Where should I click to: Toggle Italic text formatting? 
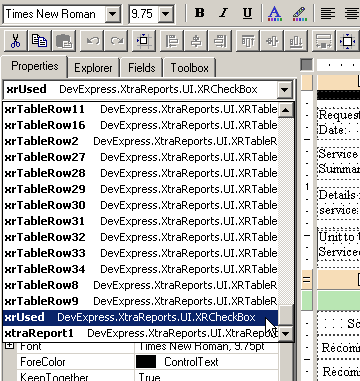coord(224,13)
